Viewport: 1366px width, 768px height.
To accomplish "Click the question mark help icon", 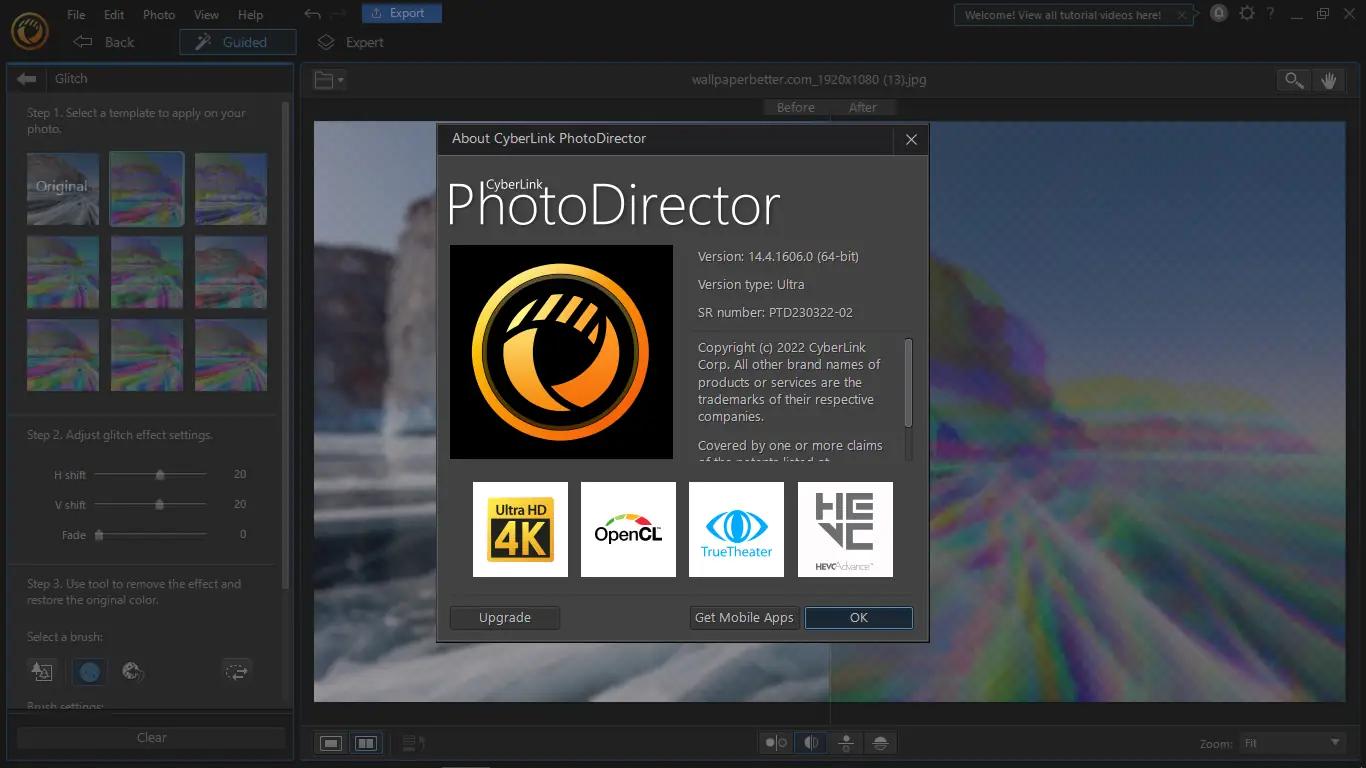I will pos(1271,14).
